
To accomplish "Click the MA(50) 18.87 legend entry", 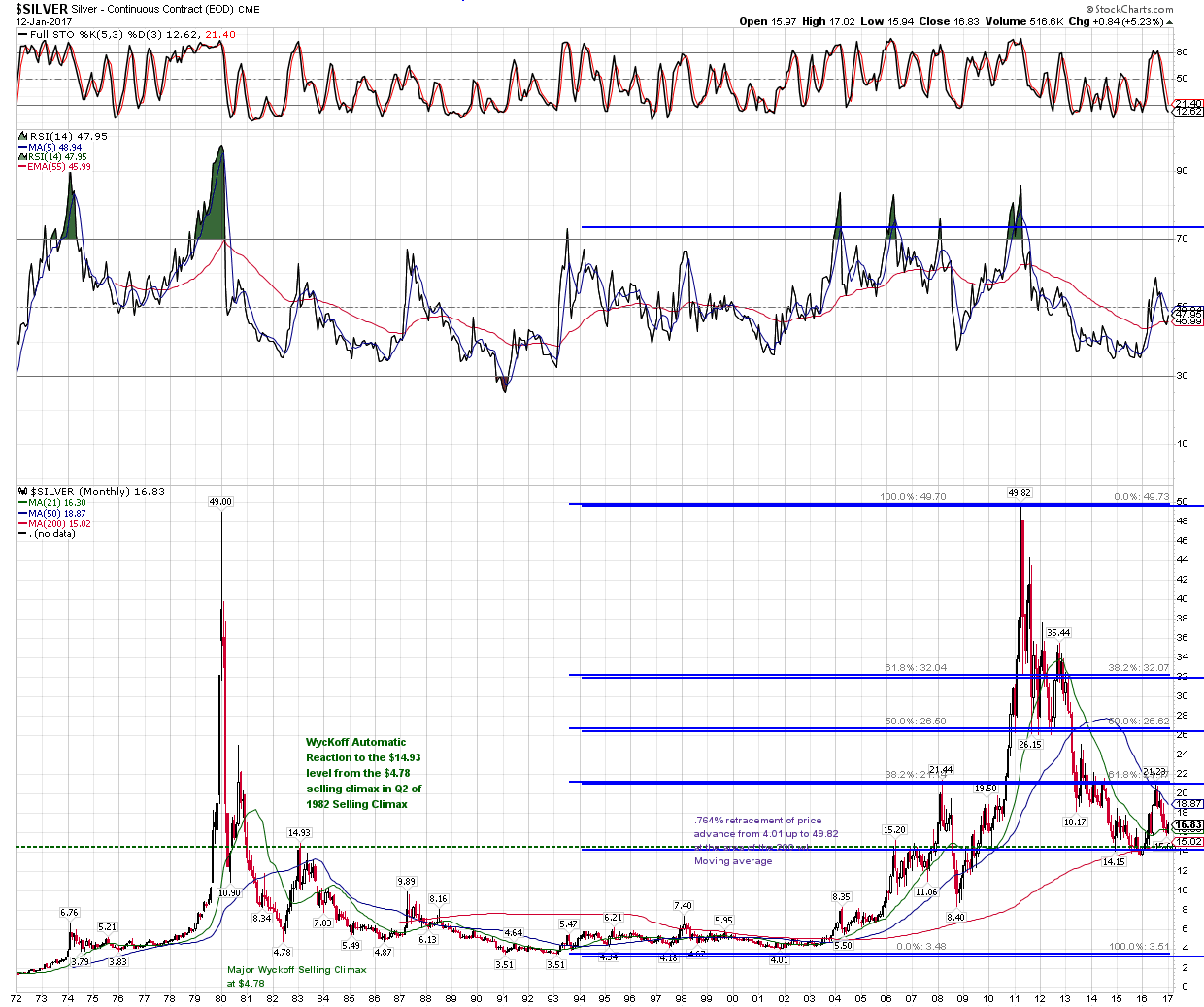I will (57, 514).
